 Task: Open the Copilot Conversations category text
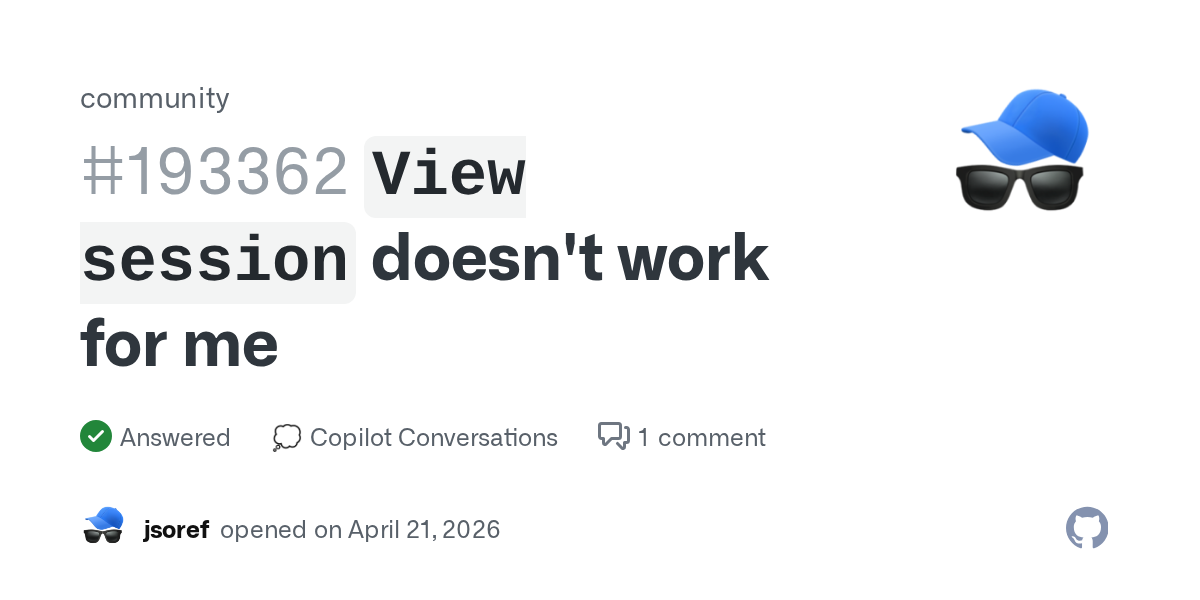pyautogui.click(x=434, y=438)
